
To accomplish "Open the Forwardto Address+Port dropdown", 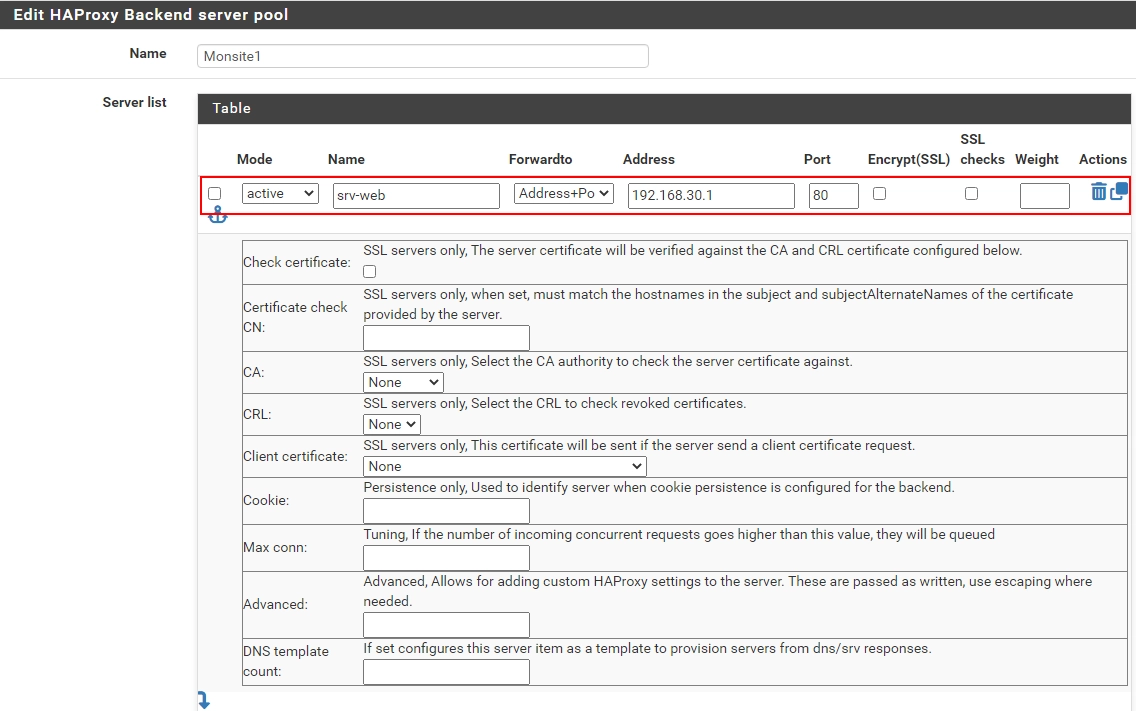I will tap(564, 194).
